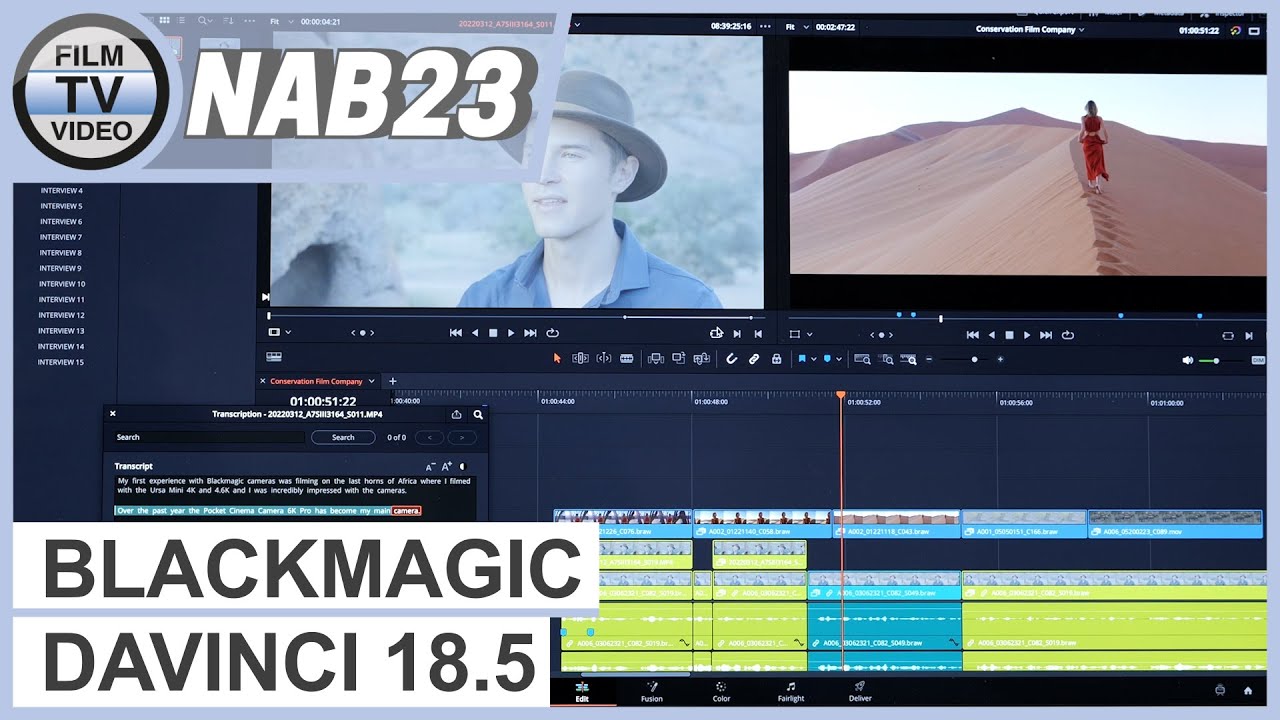The width and height of the screenshot is (1280, 720).
Task: Activate the Trim Edit mode tool
Action: [x=580, y=358]
